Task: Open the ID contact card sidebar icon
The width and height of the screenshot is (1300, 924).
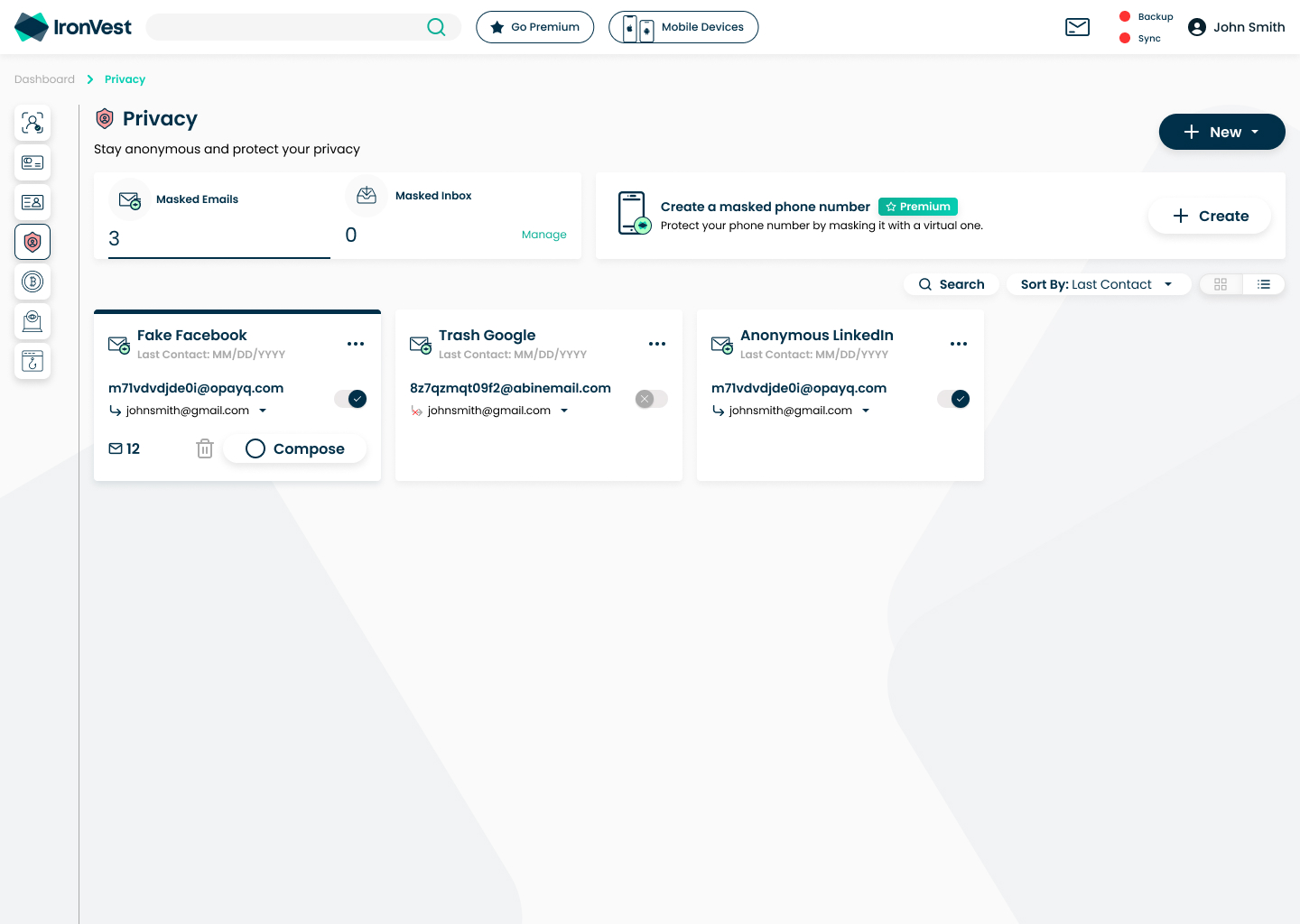Action: (x=32, y=202)
